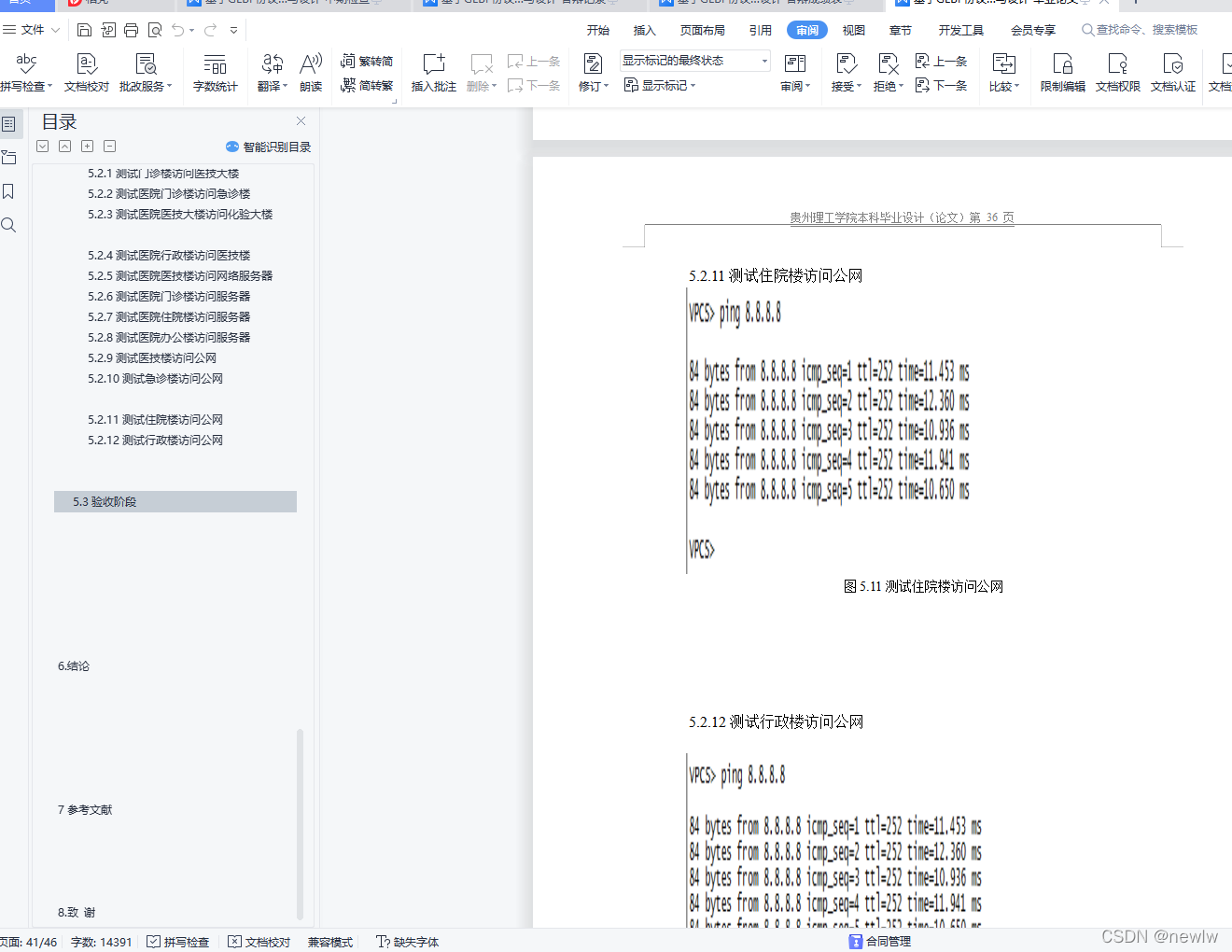The width and height of the screenshot is (1232, 952).
Task: Jump to 7 参考文献 in TOC
Action: 85,810
